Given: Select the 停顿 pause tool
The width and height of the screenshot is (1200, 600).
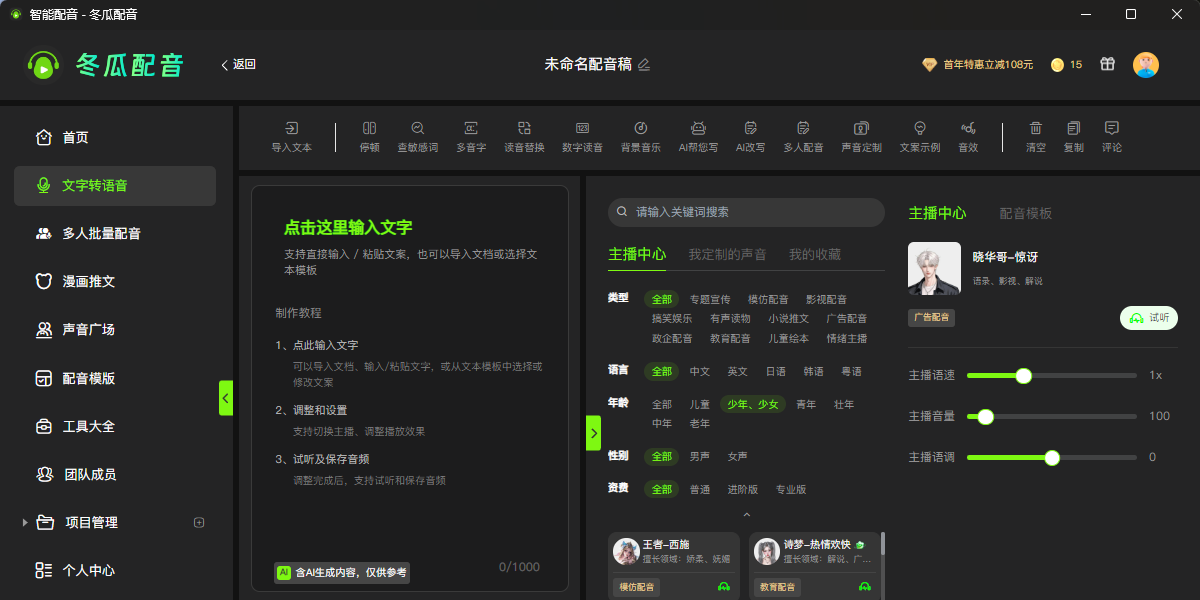Looking at the screenshot, I should point(369,128).
